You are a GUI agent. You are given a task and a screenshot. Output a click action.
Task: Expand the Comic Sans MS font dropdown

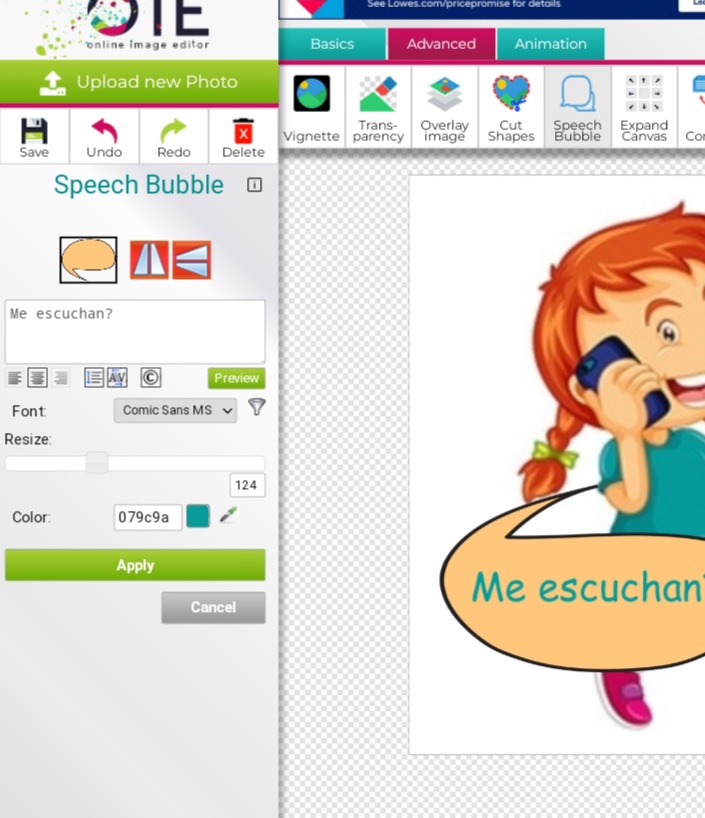175,410
